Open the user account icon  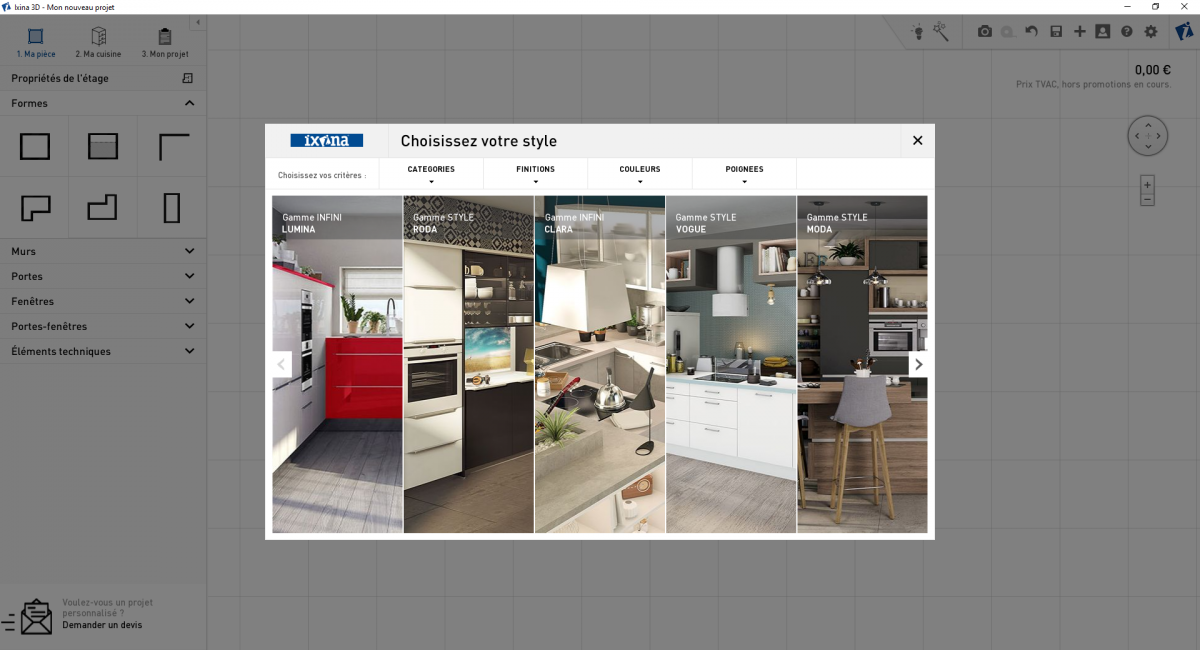coord(1103,32)
